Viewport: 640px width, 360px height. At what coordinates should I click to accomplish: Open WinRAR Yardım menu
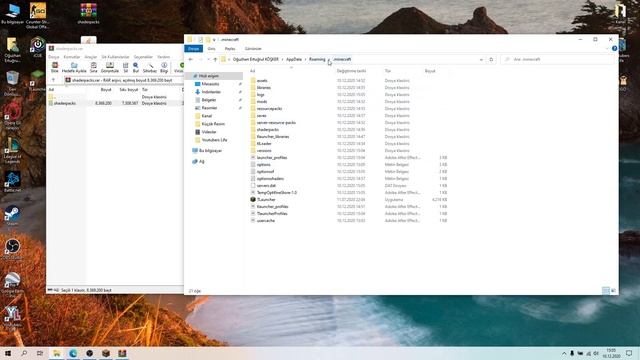click(164, 57)
